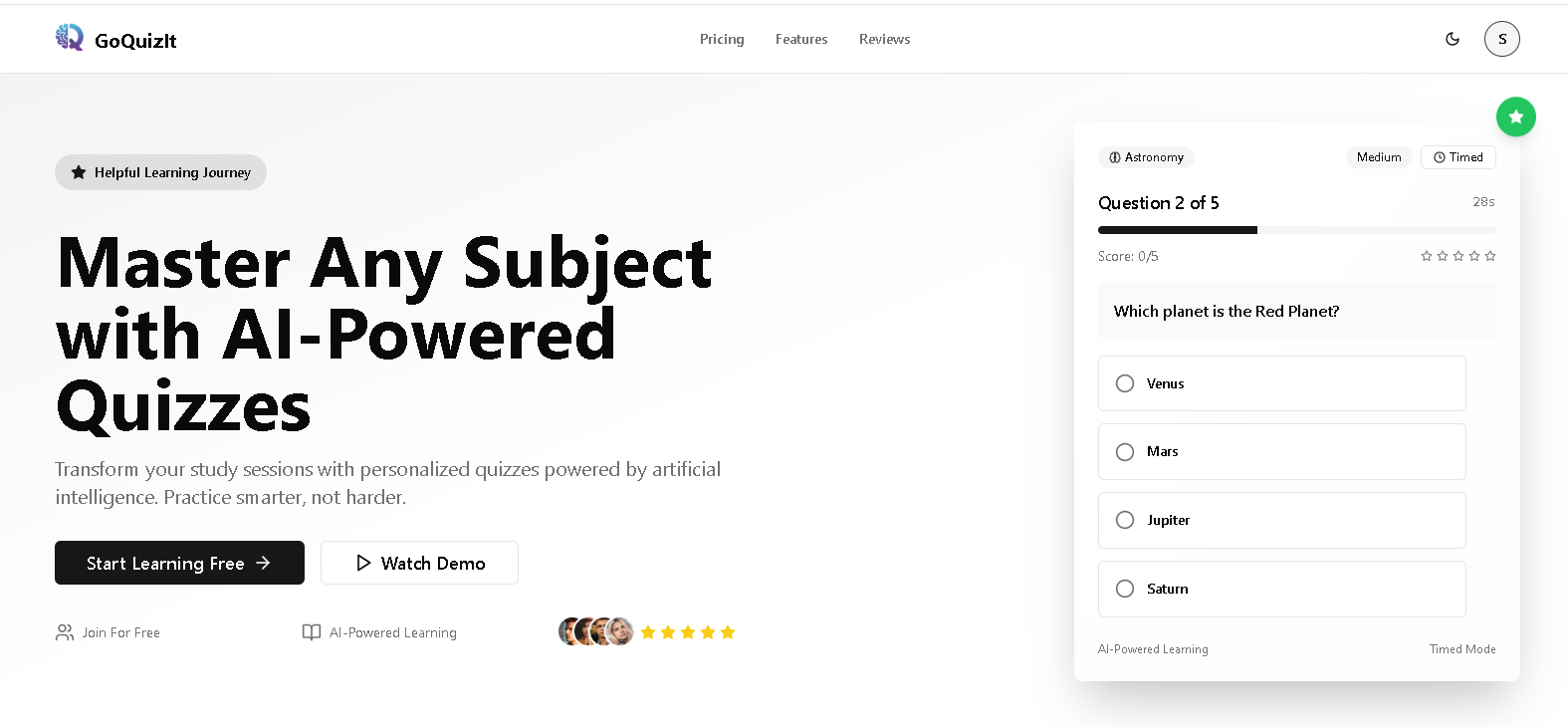
Task: Click the floating green star button
Action: (1516, 117)
